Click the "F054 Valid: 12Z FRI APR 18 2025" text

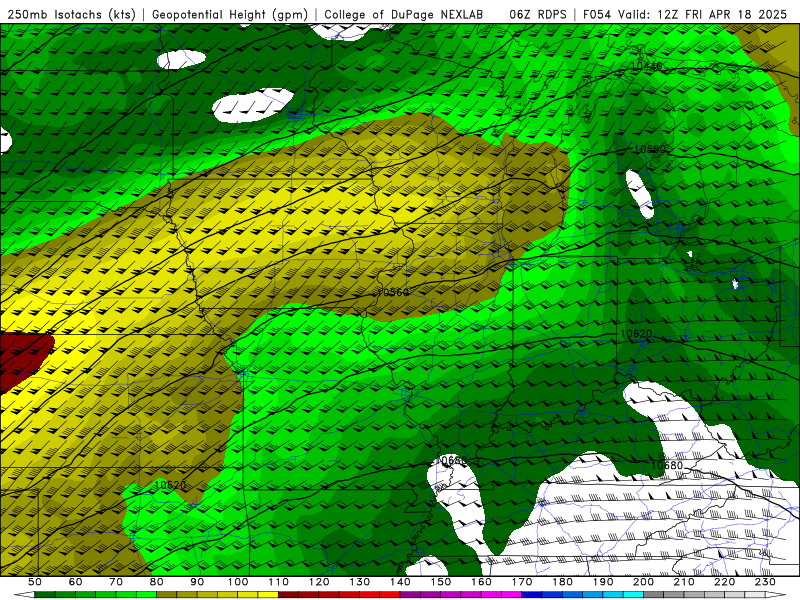[685, 14]
